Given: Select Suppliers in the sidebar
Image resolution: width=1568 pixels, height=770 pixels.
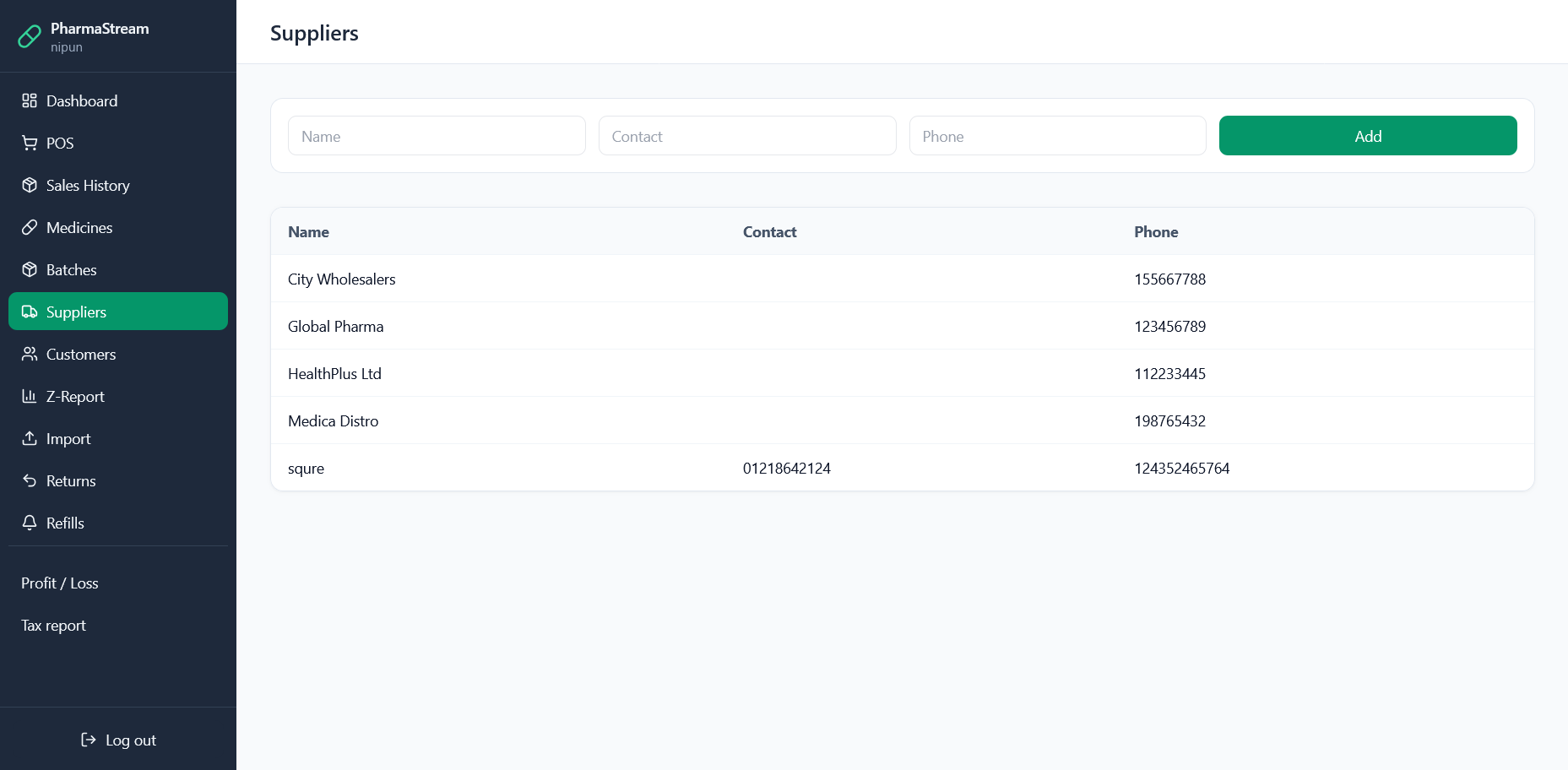Looking at the screenshot, I should point(117,312).
